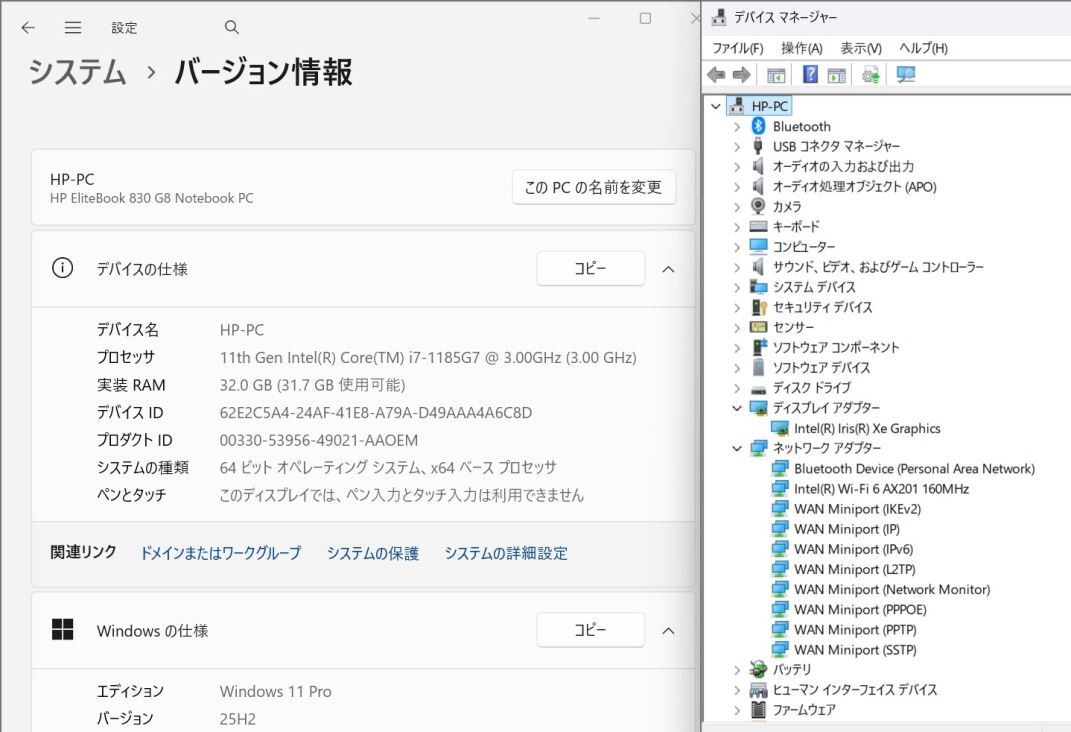
Task: Click the この PC の名前を変更 button
Action: pyautogui.click(x=594, y=187)
